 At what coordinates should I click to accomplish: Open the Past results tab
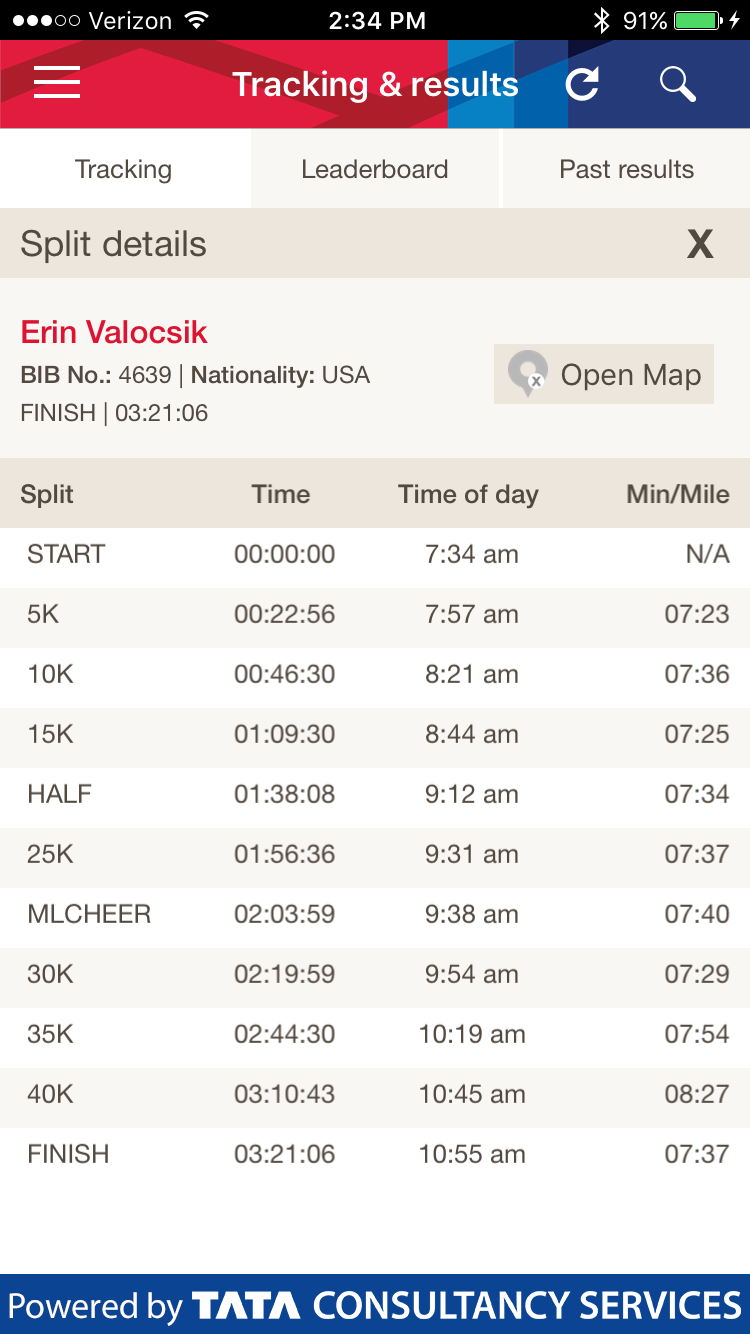tap(626, 169)
